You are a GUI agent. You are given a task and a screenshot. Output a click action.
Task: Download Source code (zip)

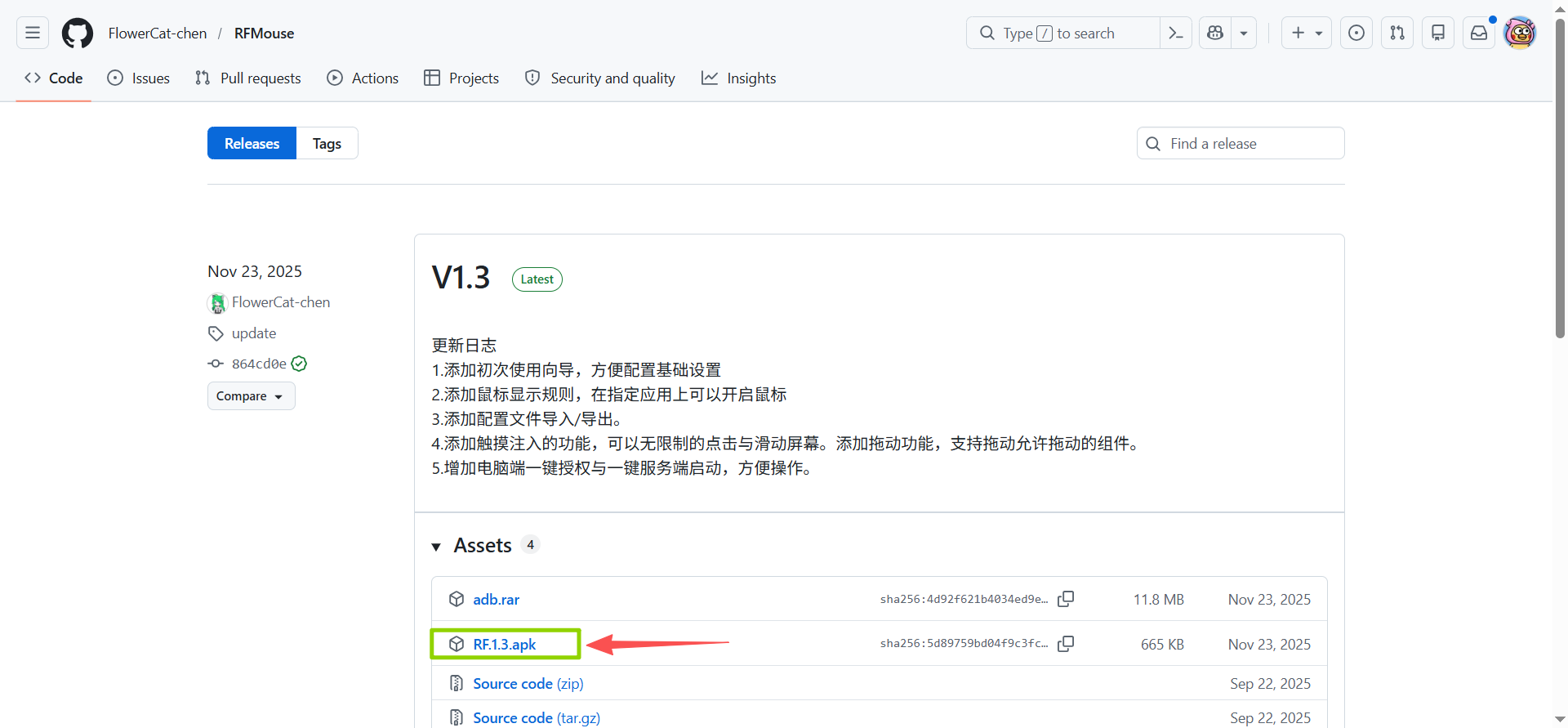(x=528, y=684)
